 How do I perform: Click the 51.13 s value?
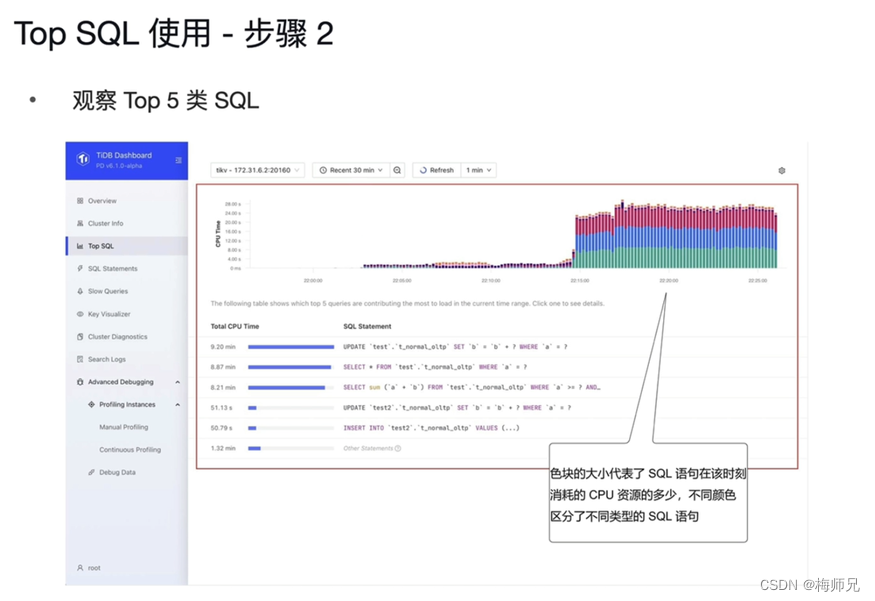click(222, 408)
